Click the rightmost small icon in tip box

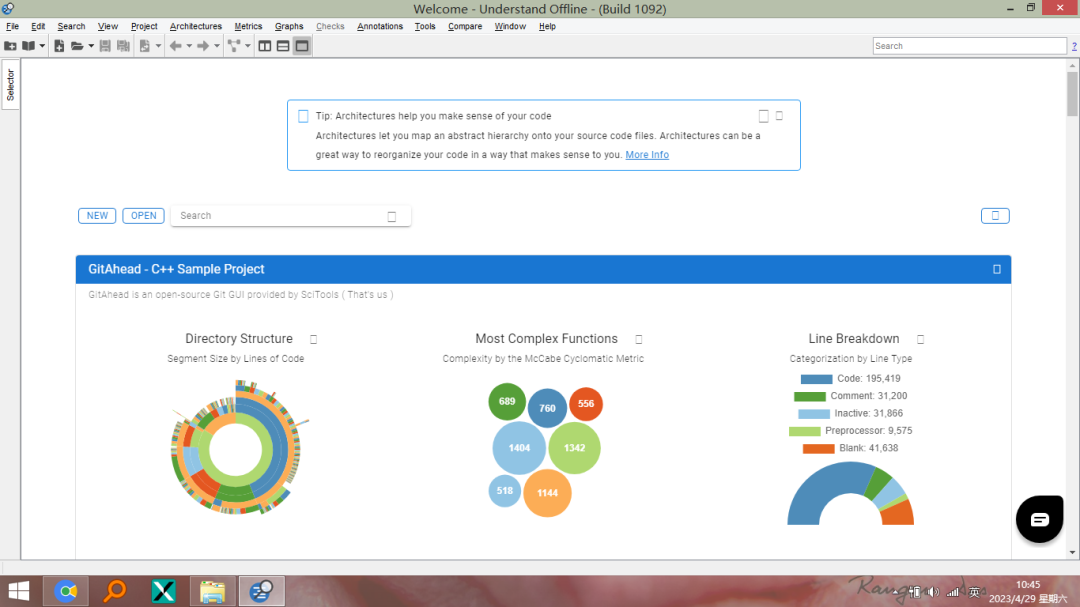[x=780, y=116]
